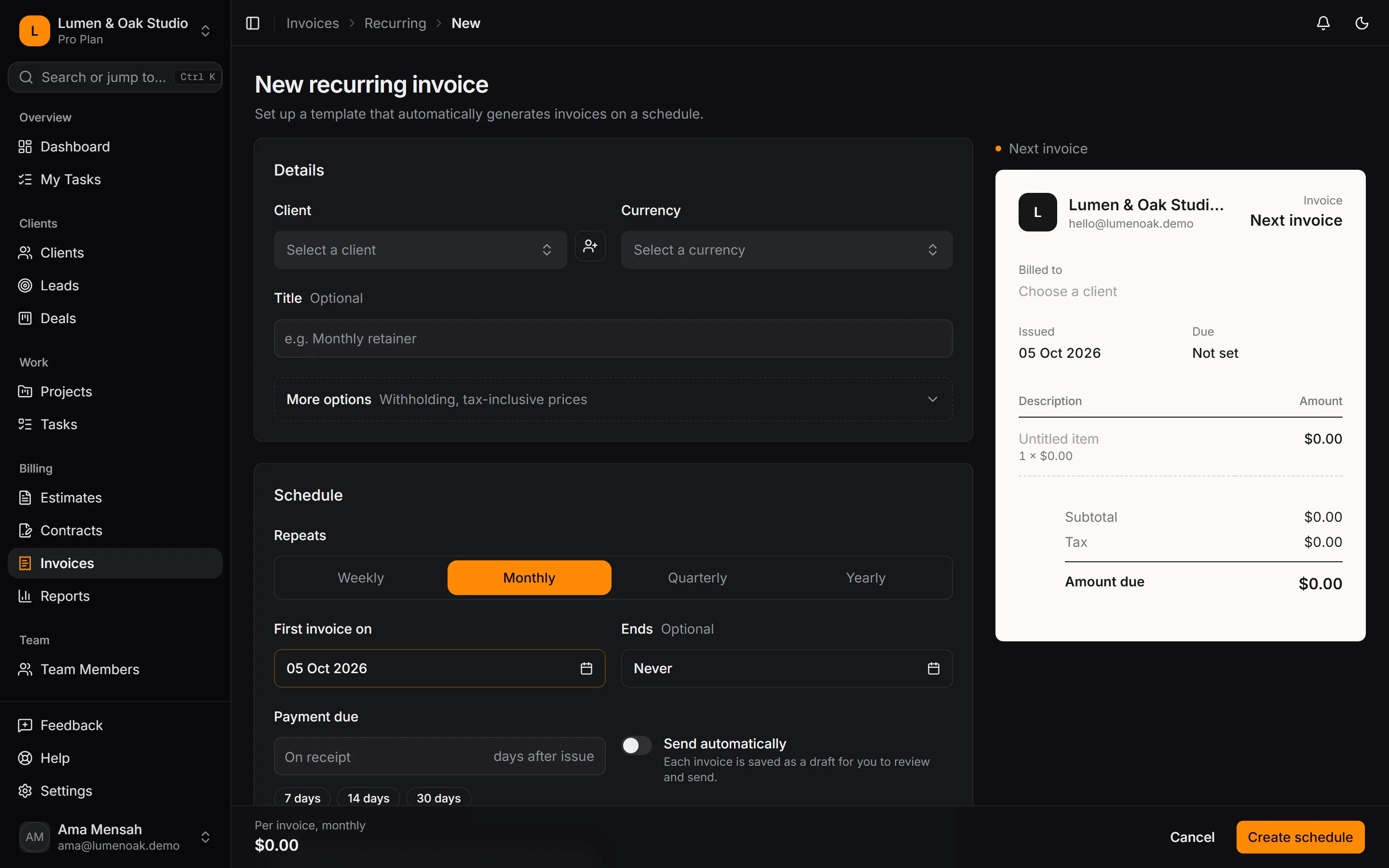Click the Lumen & Oak Studio workspace logo
This screenshot has width=1389, height=868.
34,30
